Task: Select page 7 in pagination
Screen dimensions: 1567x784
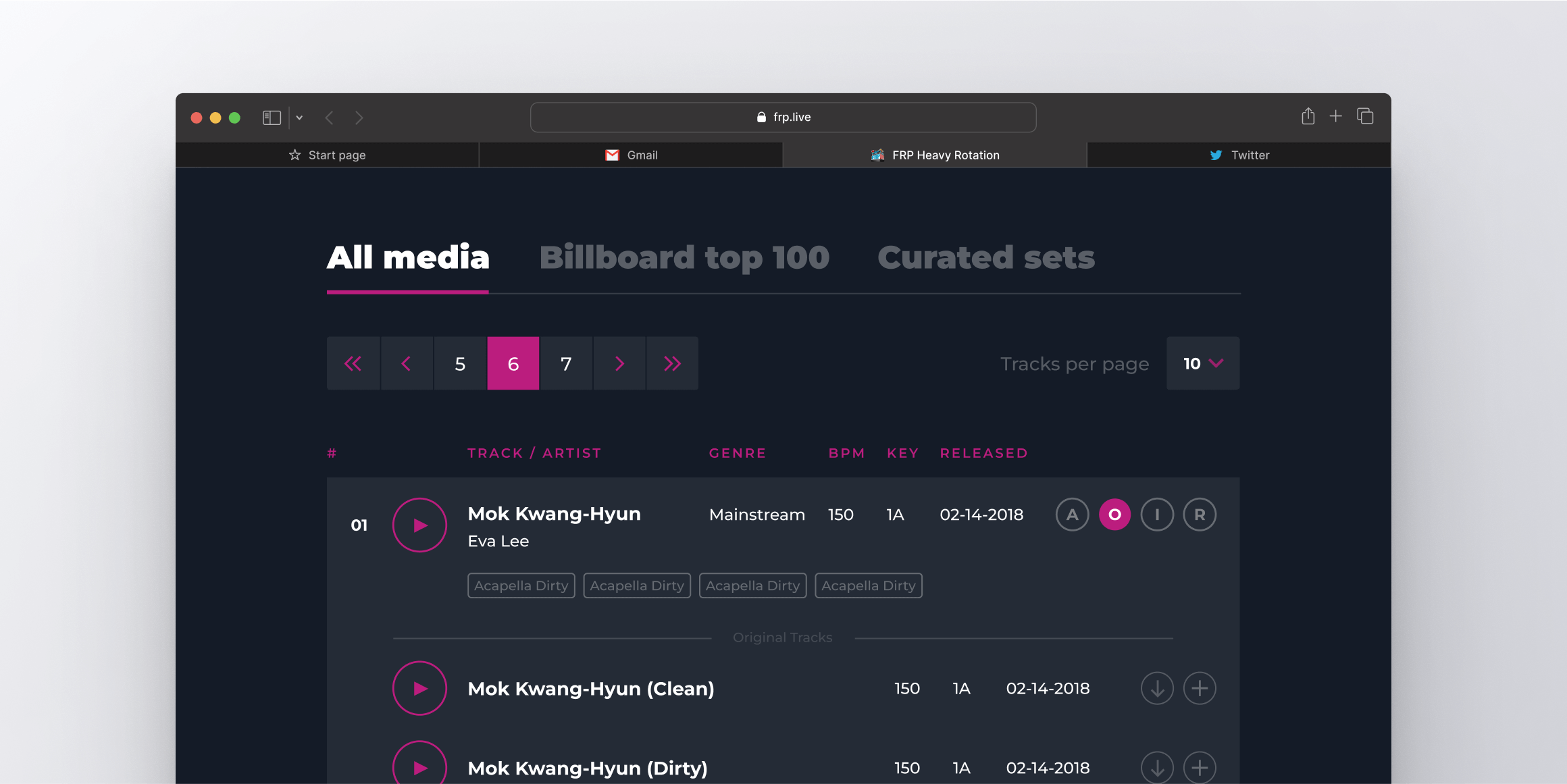Action: [x=566, y=363]
